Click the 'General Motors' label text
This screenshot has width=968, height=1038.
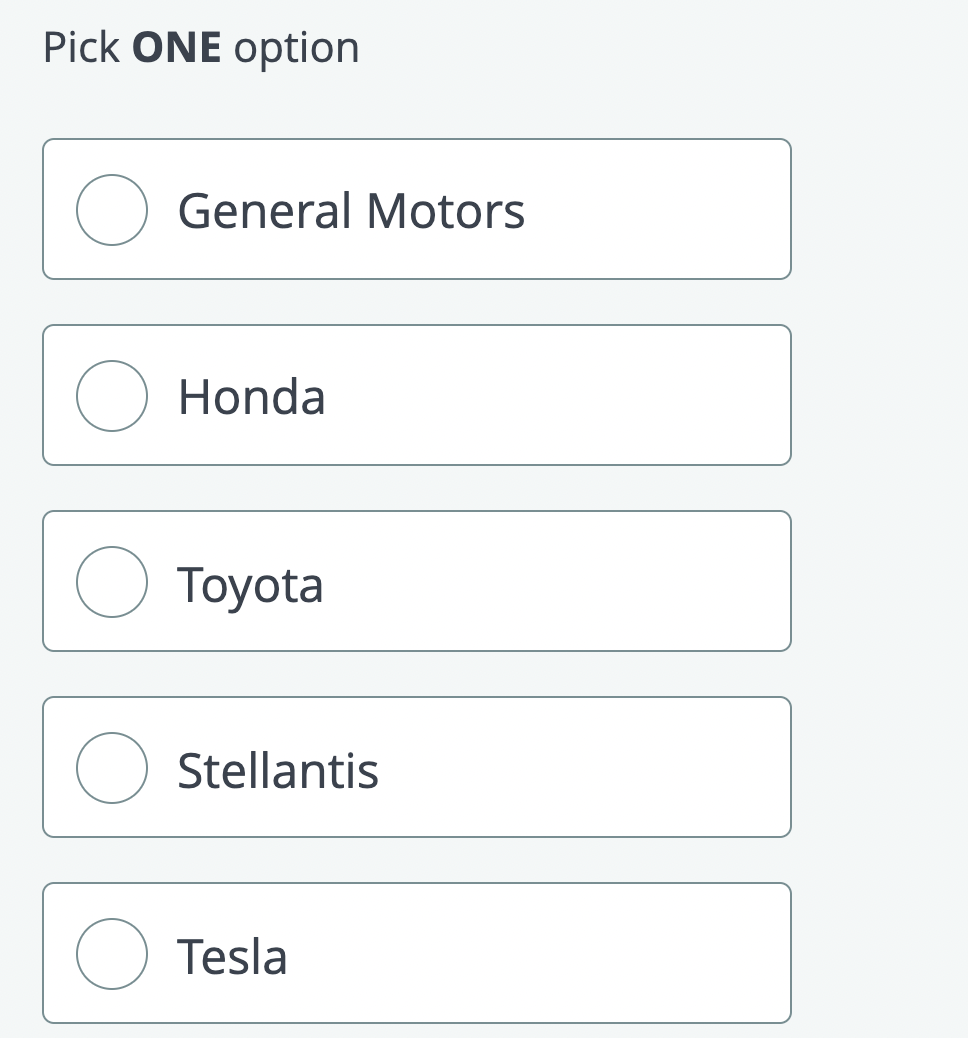pyautogui.click(x=352, y=211)
